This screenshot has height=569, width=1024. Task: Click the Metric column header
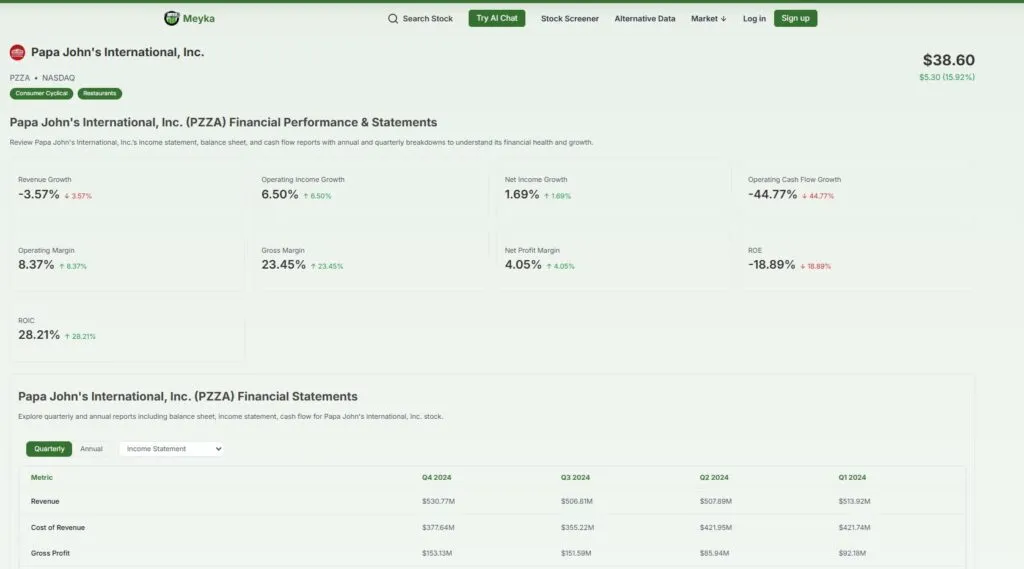pyautogui.click(x=42, y=478)
